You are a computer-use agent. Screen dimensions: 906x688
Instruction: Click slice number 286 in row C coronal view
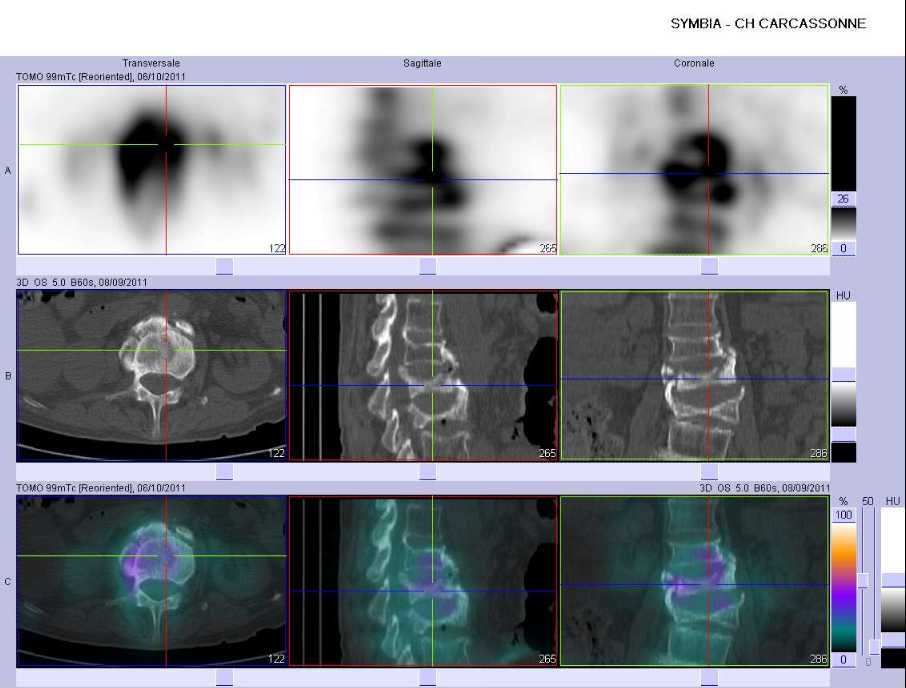click(x=819, y=659)
